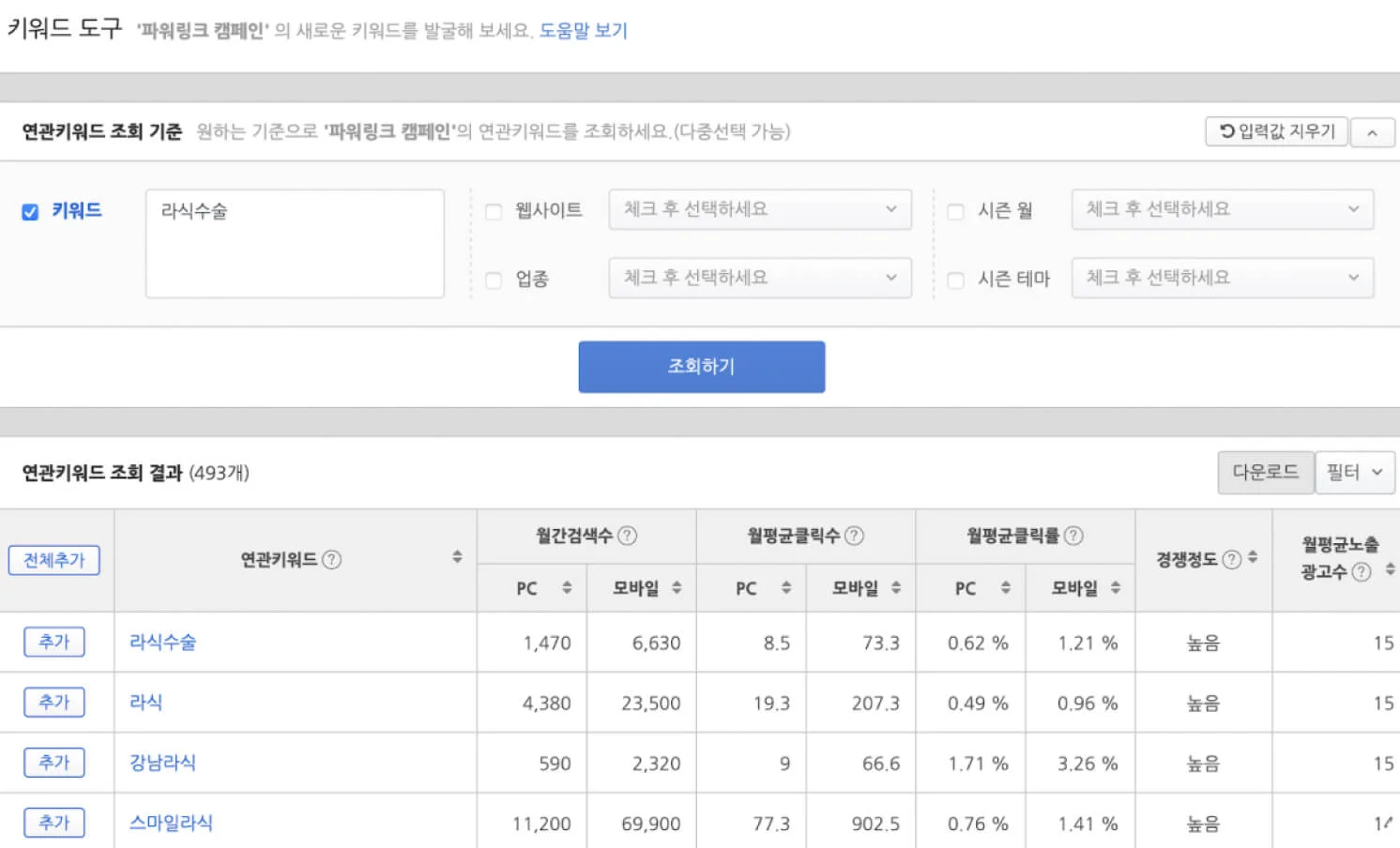Open the 도움말 보기 link

(x=583, y=31)
